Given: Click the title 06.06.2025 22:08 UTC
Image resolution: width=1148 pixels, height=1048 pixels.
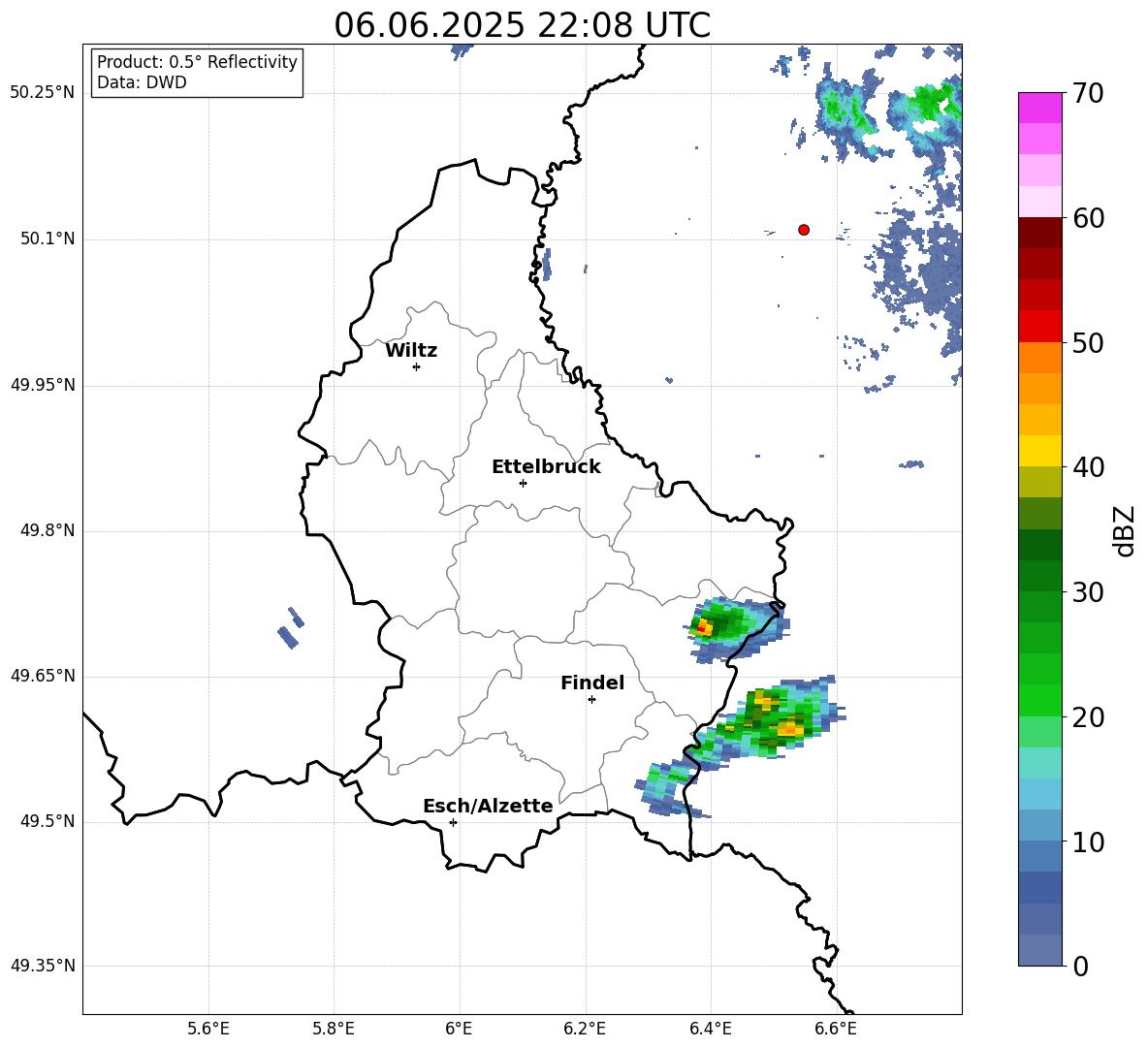Looking at the screenshot, I should tap(522, 25).
